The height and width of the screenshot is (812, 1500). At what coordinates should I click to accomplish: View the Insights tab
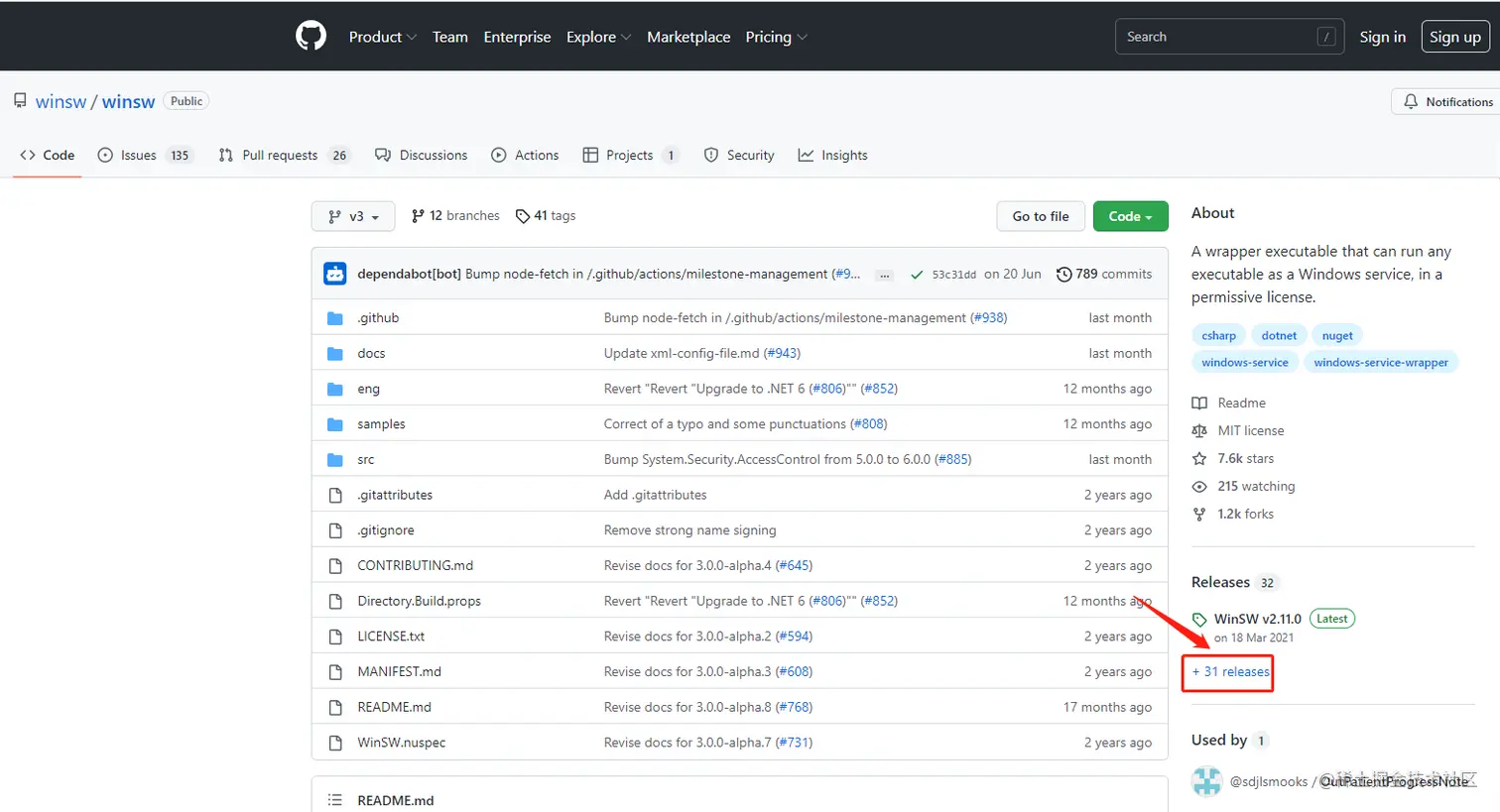(833, 155)
